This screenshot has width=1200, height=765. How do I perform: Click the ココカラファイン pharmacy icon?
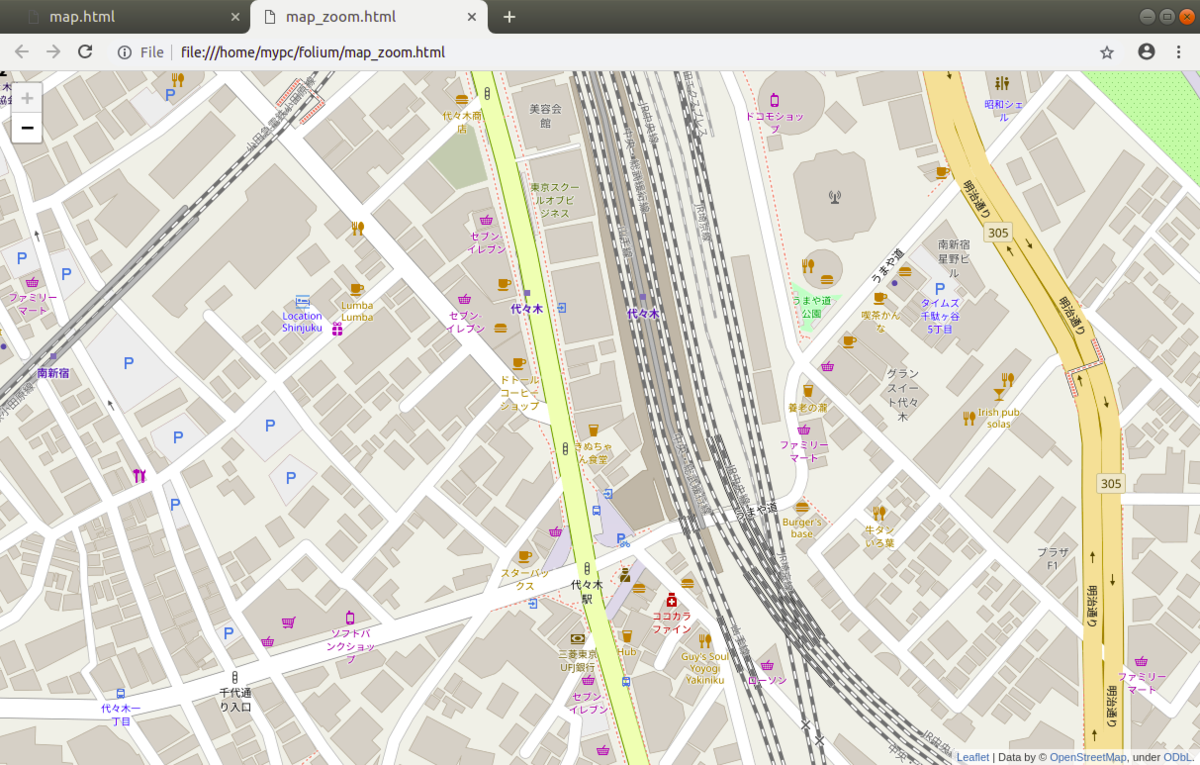click(672, 600)
